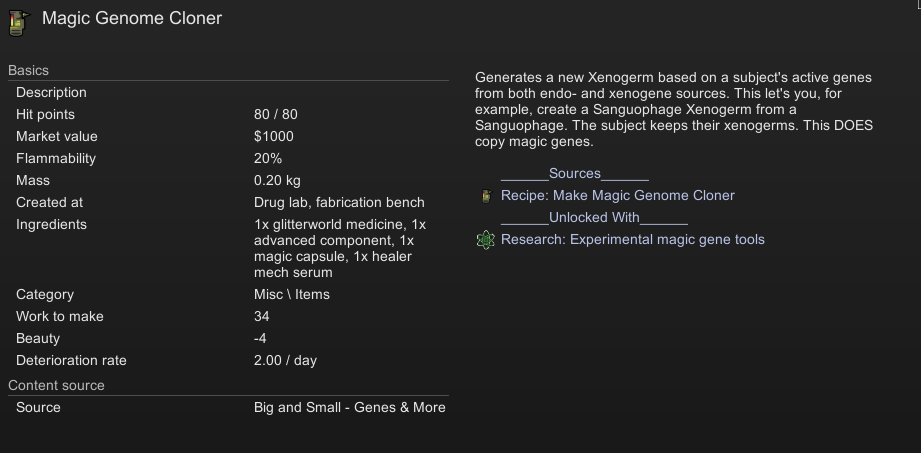Click the Content source section header
This screenshot has height=453, width=921.
point(56,385)
